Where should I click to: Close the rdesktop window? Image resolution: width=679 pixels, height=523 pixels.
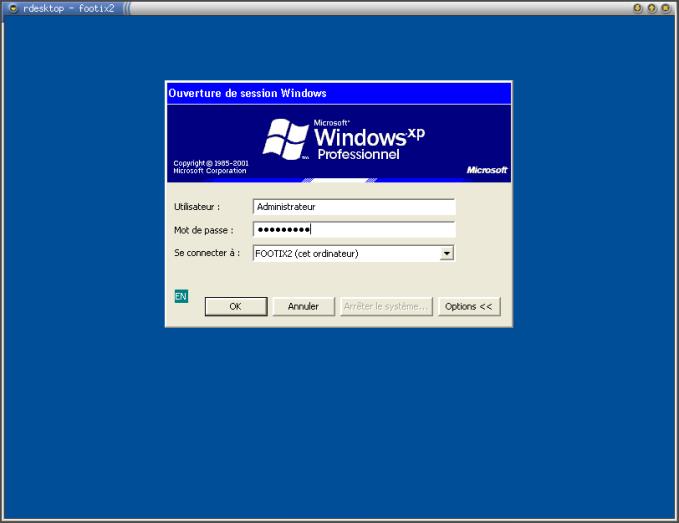(666, 7)
